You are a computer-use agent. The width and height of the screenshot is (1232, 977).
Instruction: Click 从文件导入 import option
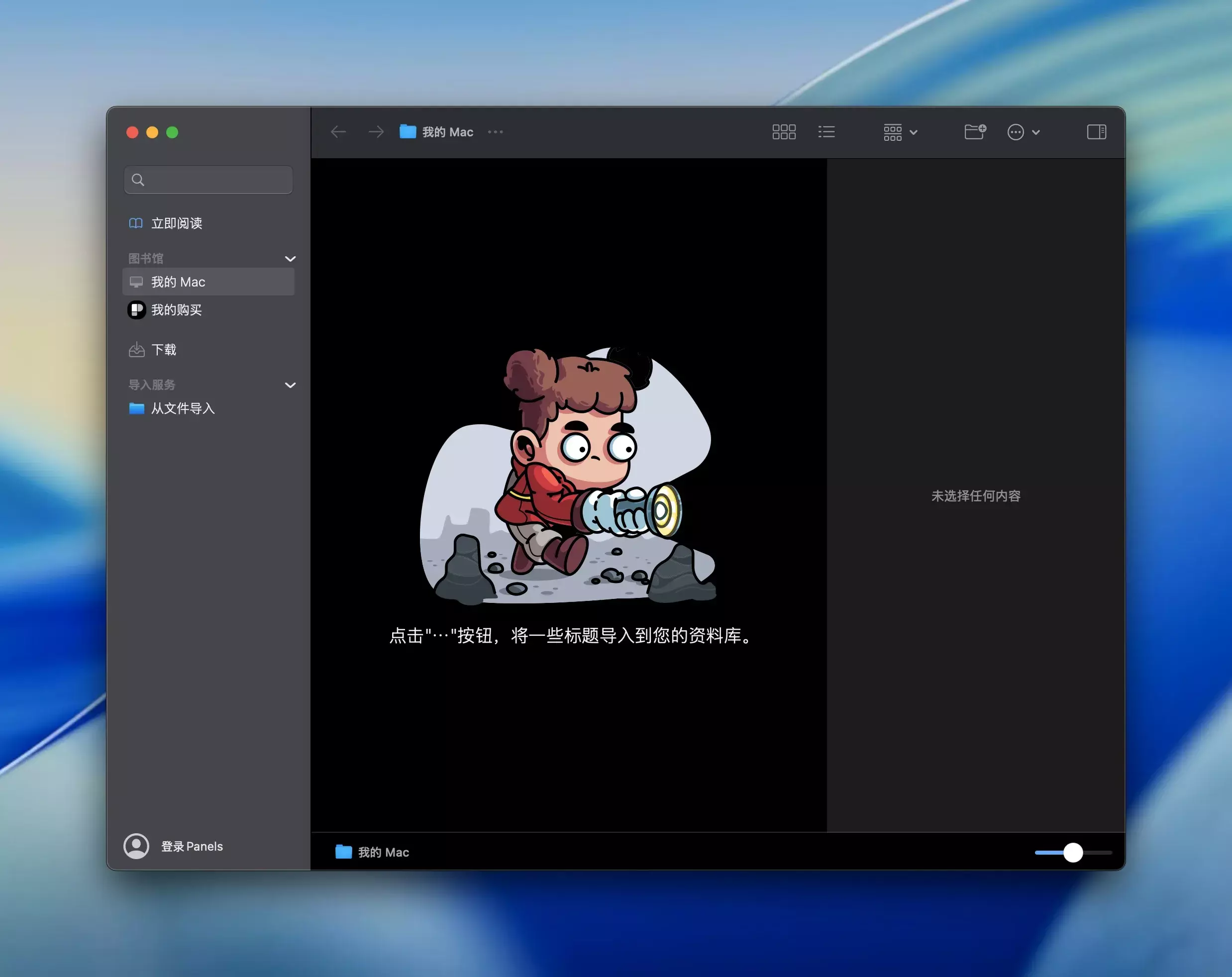(182, 408)
